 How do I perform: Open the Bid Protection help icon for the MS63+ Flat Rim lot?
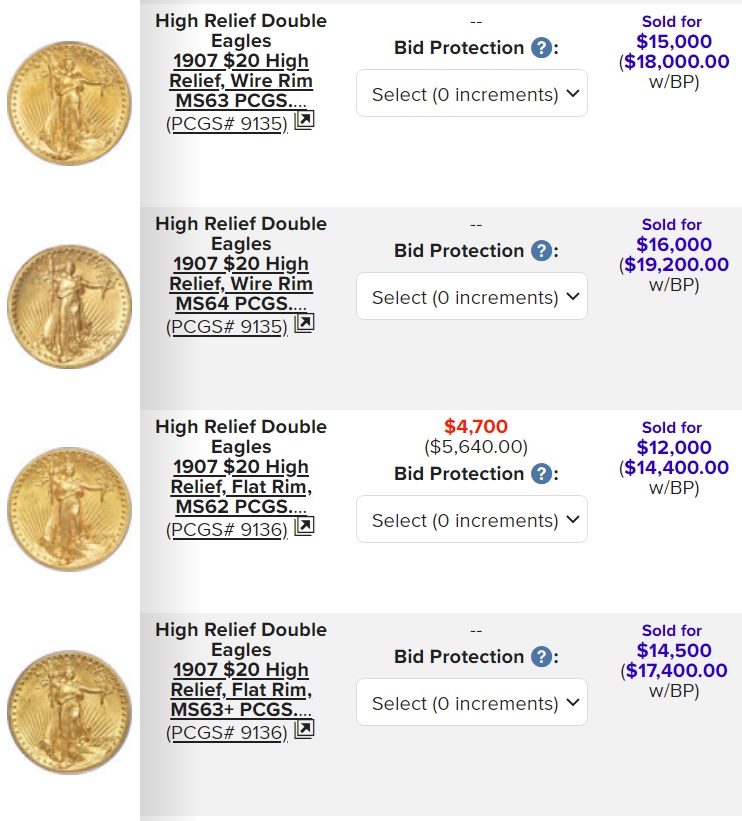coord(541,657)
